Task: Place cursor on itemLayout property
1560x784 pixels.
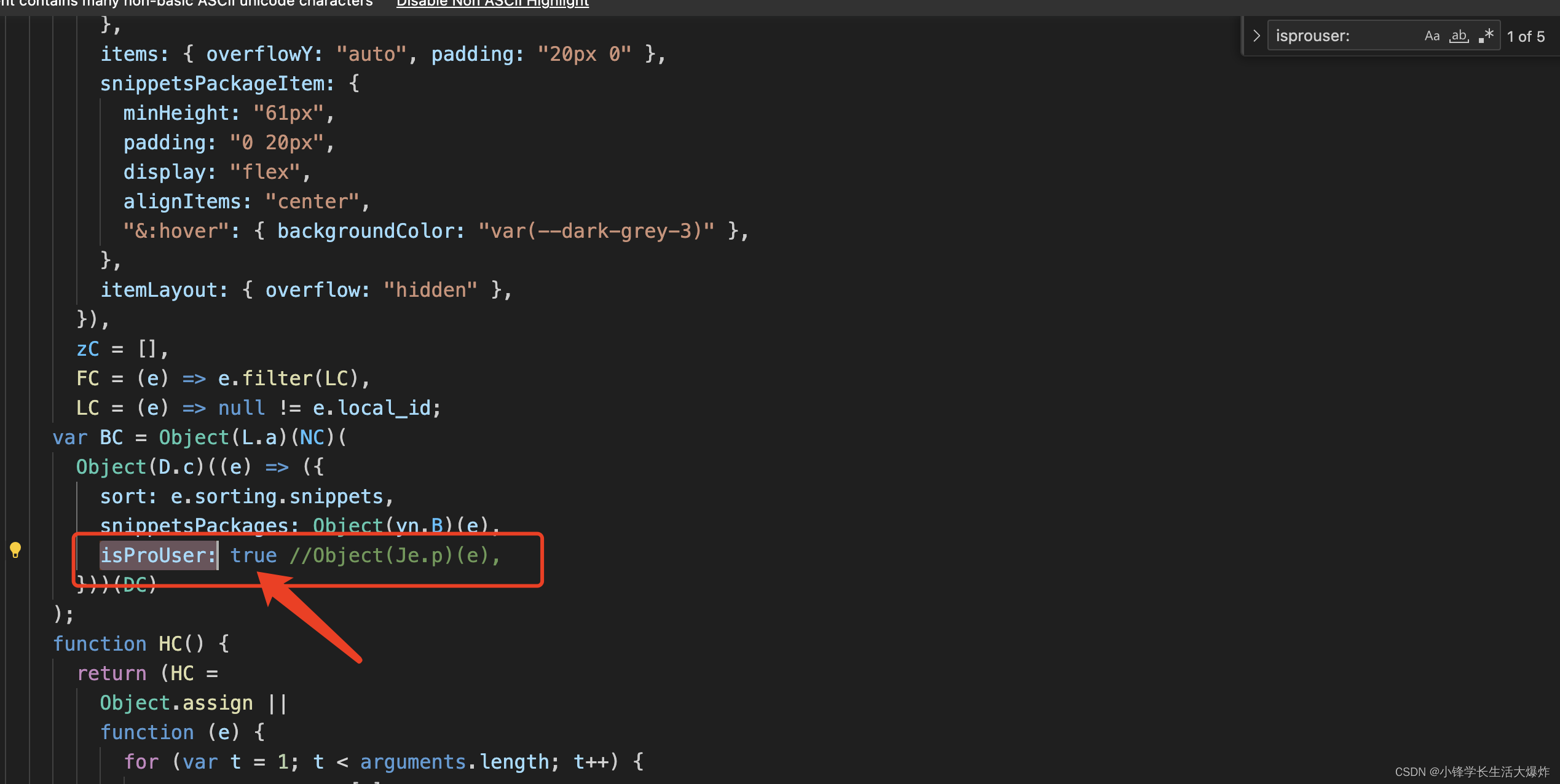Action: point(163,290)
